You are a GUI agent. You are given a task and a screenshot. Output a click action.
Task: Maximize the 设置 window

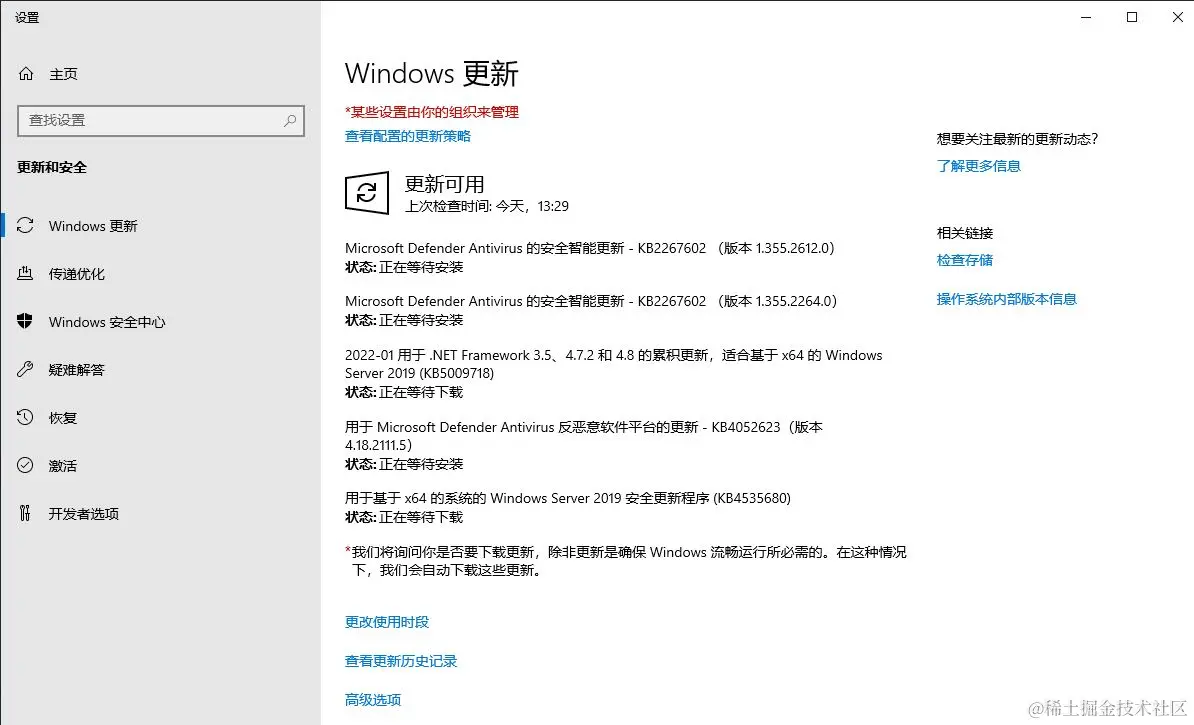1132,17
